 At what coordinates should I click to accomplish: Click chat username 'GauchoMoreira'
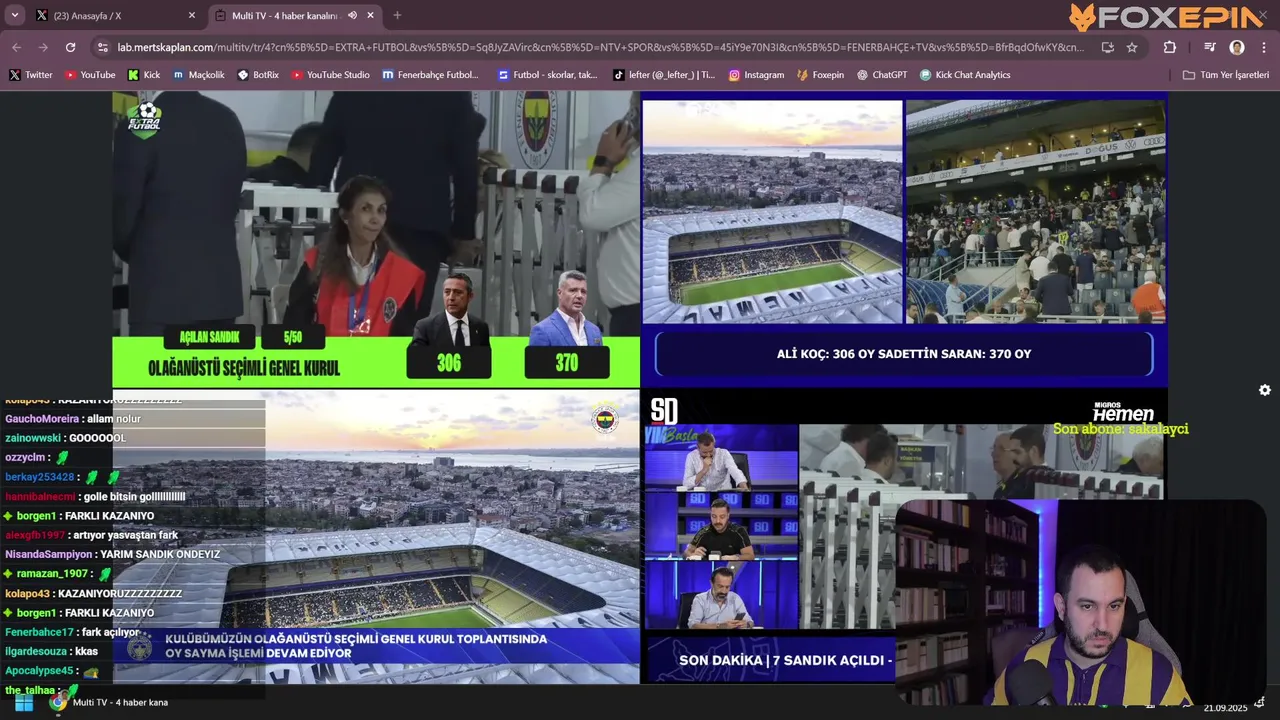42,419
